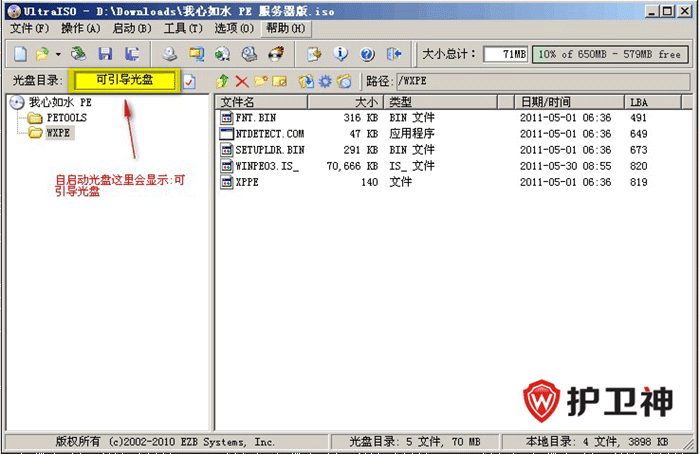
Task: Click the Make CD/DVD image drive icon
Action: point(169,54)
